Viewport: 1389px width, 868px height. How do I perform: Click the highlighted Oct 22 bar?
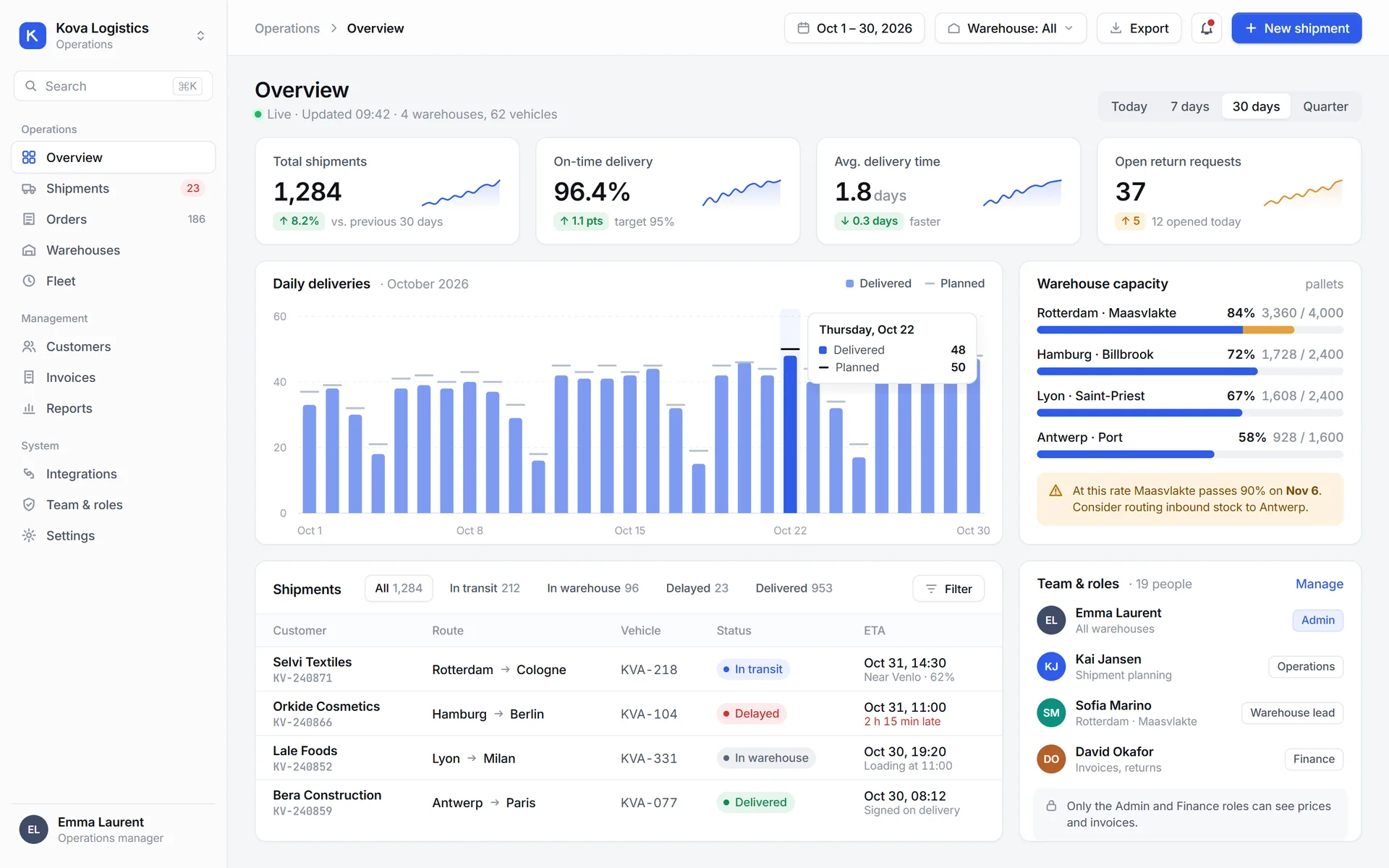[790, 434]
